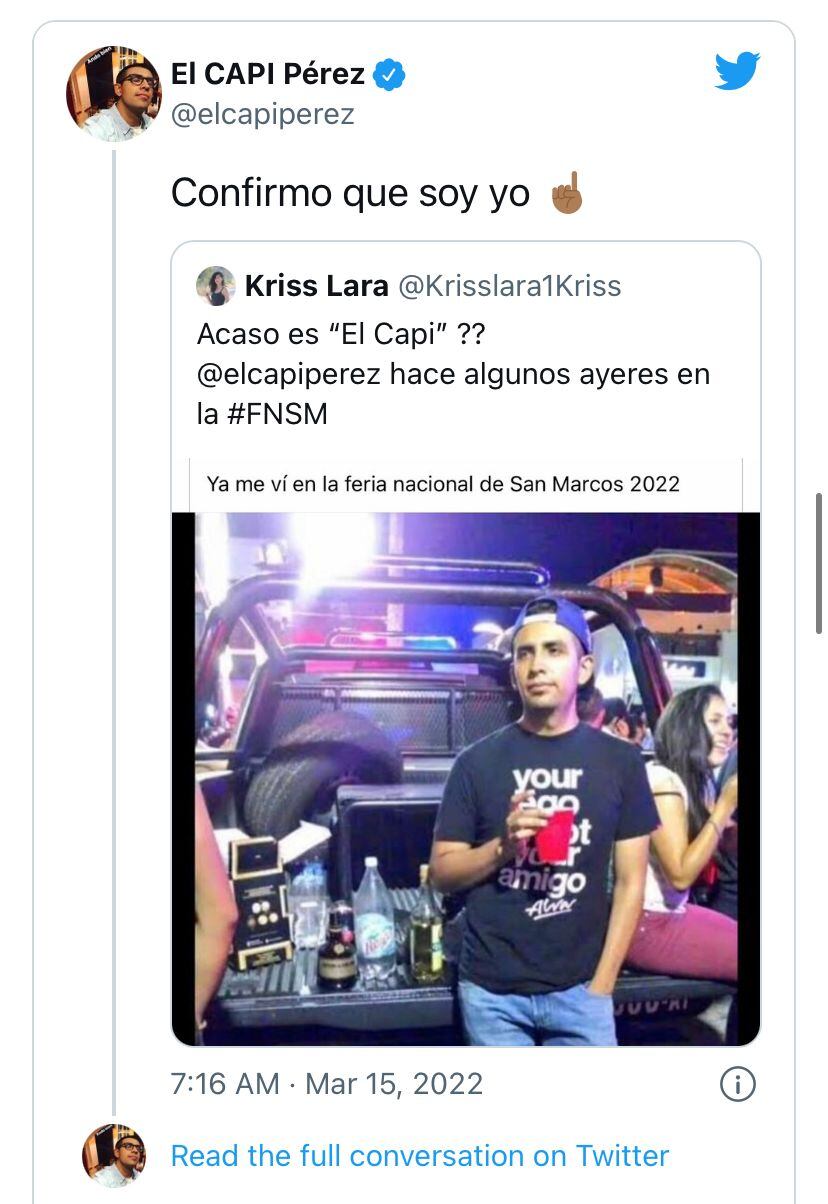The width and height of the screenshot is (828, 1204).
Task: Click the 'Acaso es El Capi' quoted text
Action: tap(342, 334)
